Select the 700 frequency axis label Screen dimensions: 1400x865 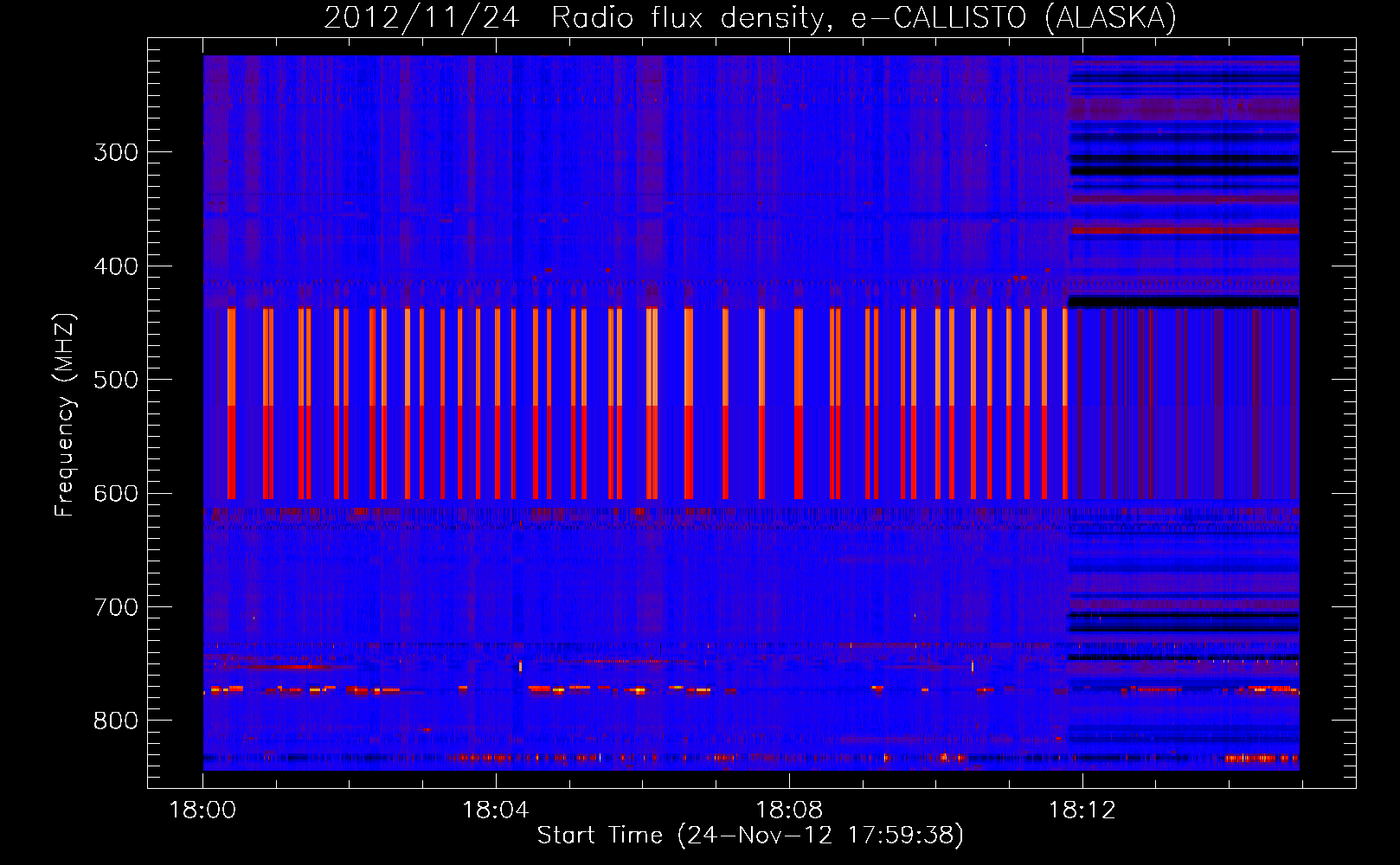(x=116, y=607)
